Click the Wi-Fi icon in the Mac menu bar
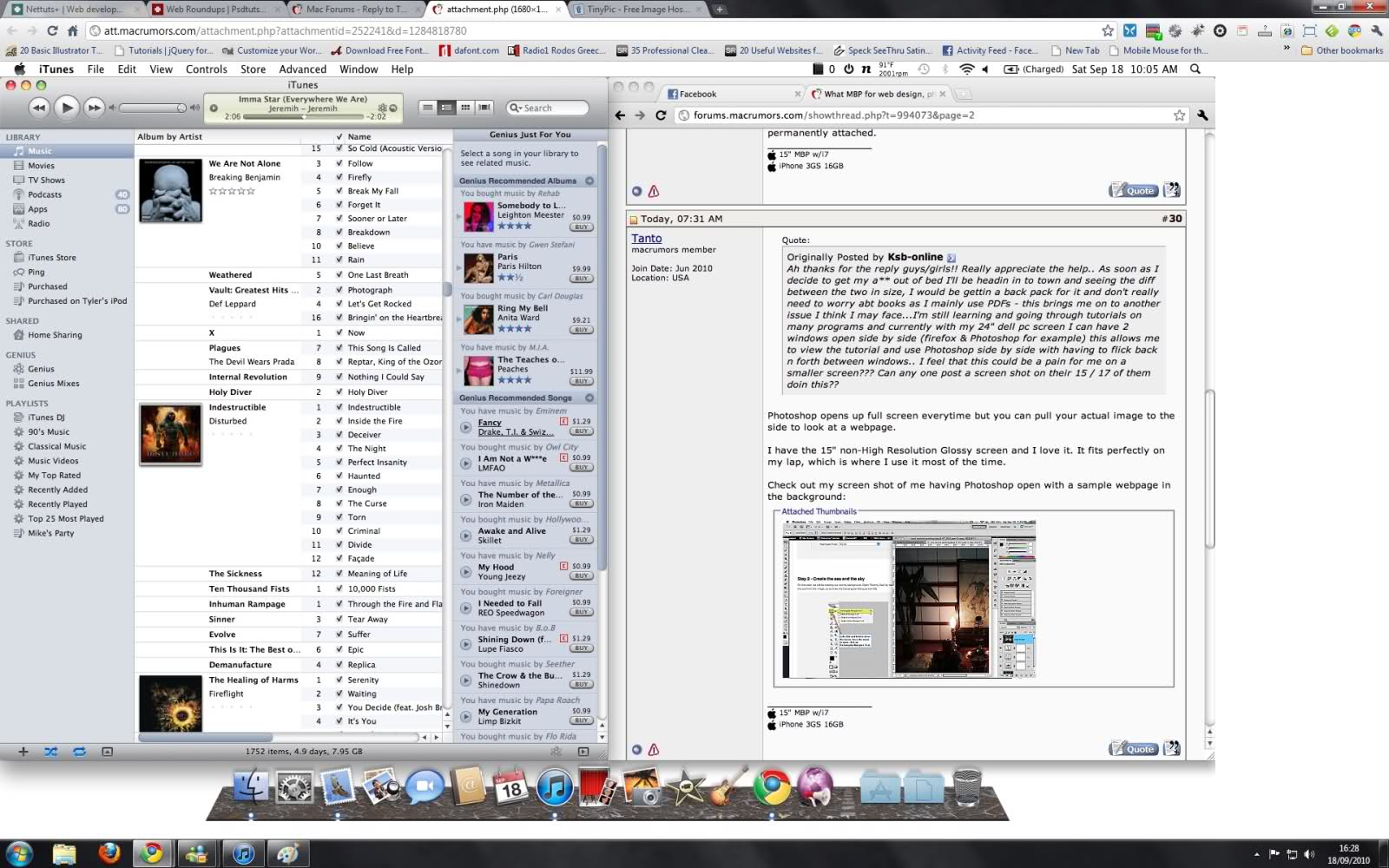The height and width of the screenshot is (868, 1389). click(966, 69)
